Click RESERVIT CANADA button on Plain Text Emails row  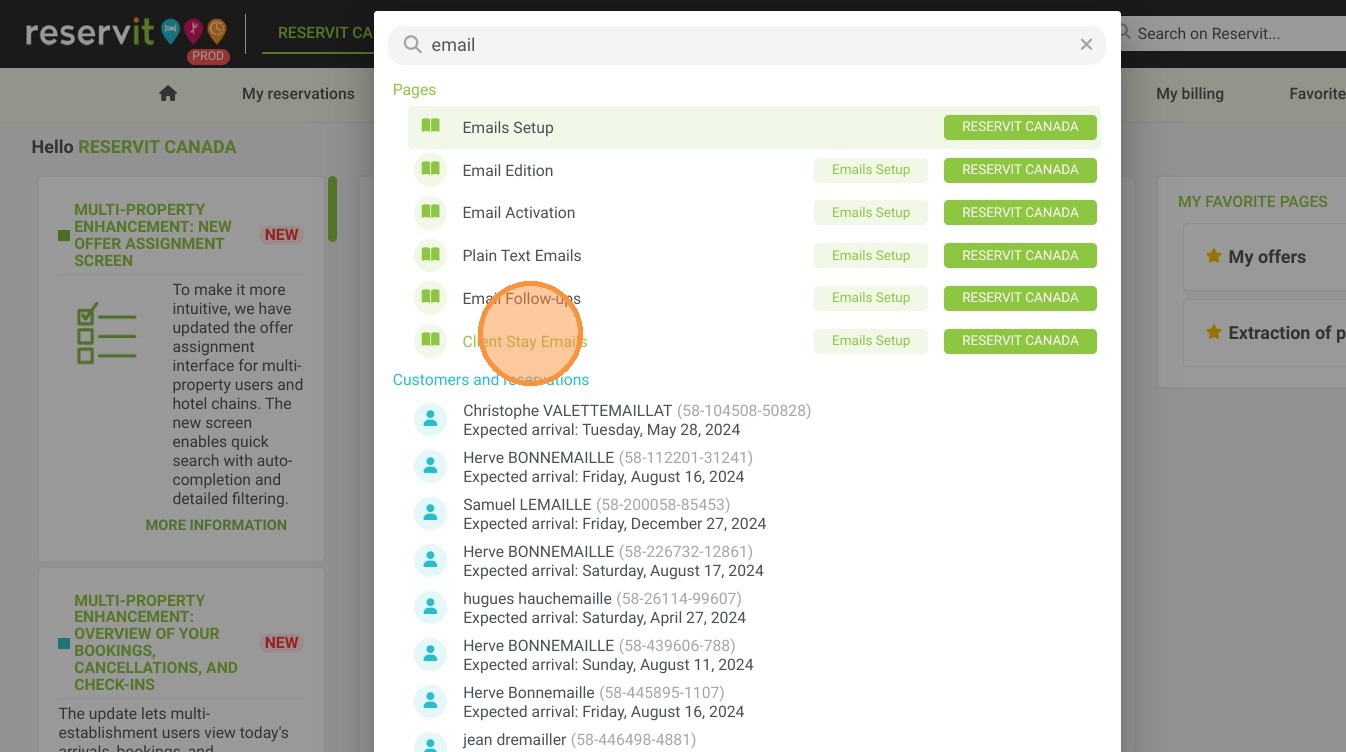(1020, 255)
